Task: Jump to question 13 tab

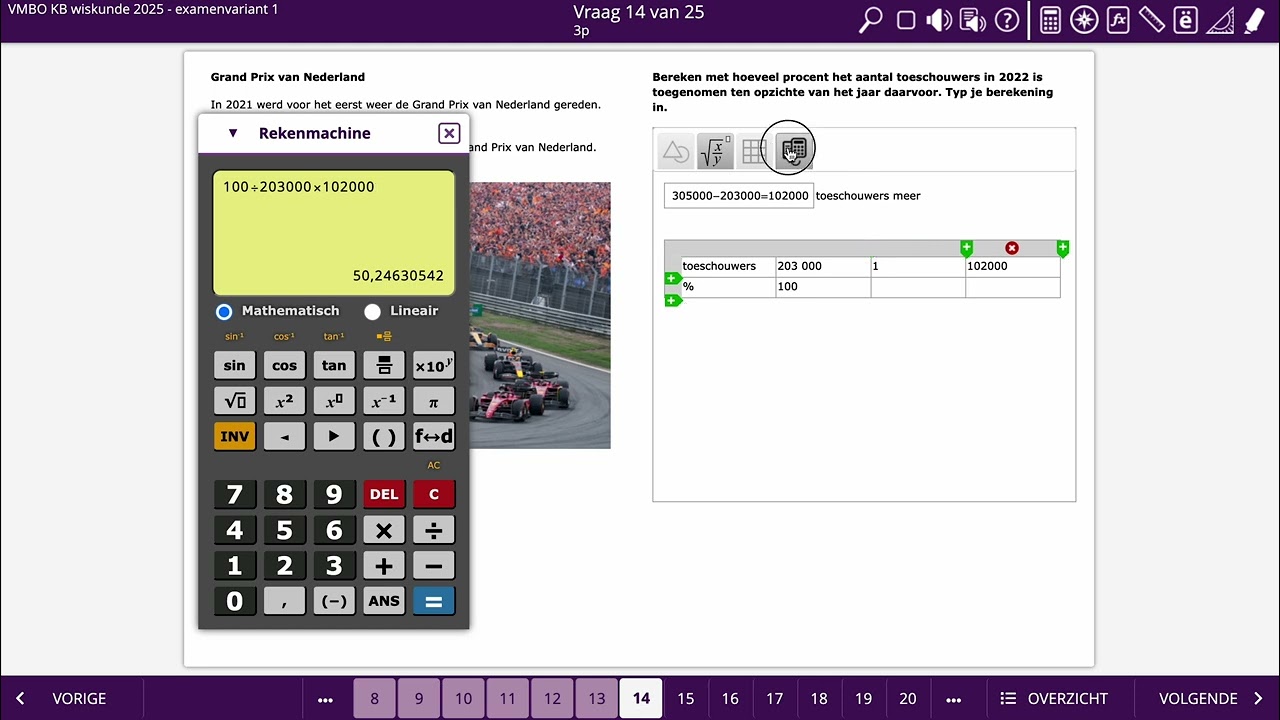Action: [x=597, y=699]
